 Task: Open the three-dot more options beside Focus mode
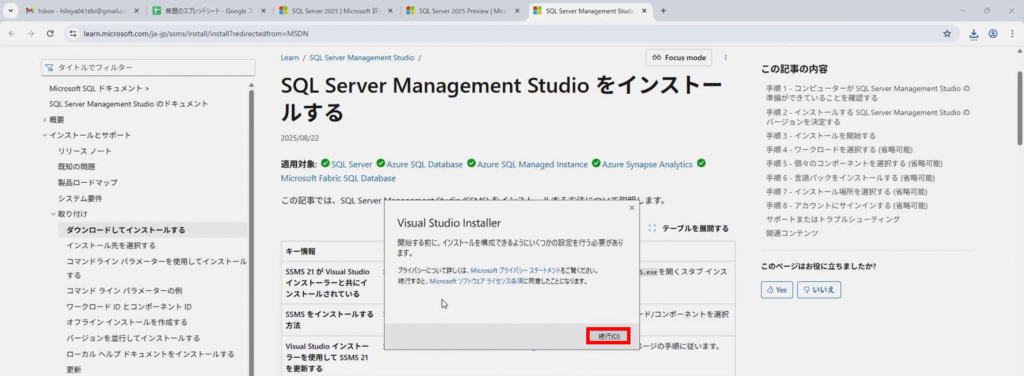tap(726, 57)
